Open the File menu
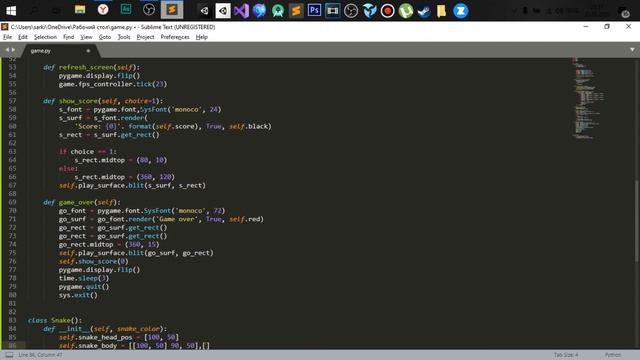 (7, 37)
